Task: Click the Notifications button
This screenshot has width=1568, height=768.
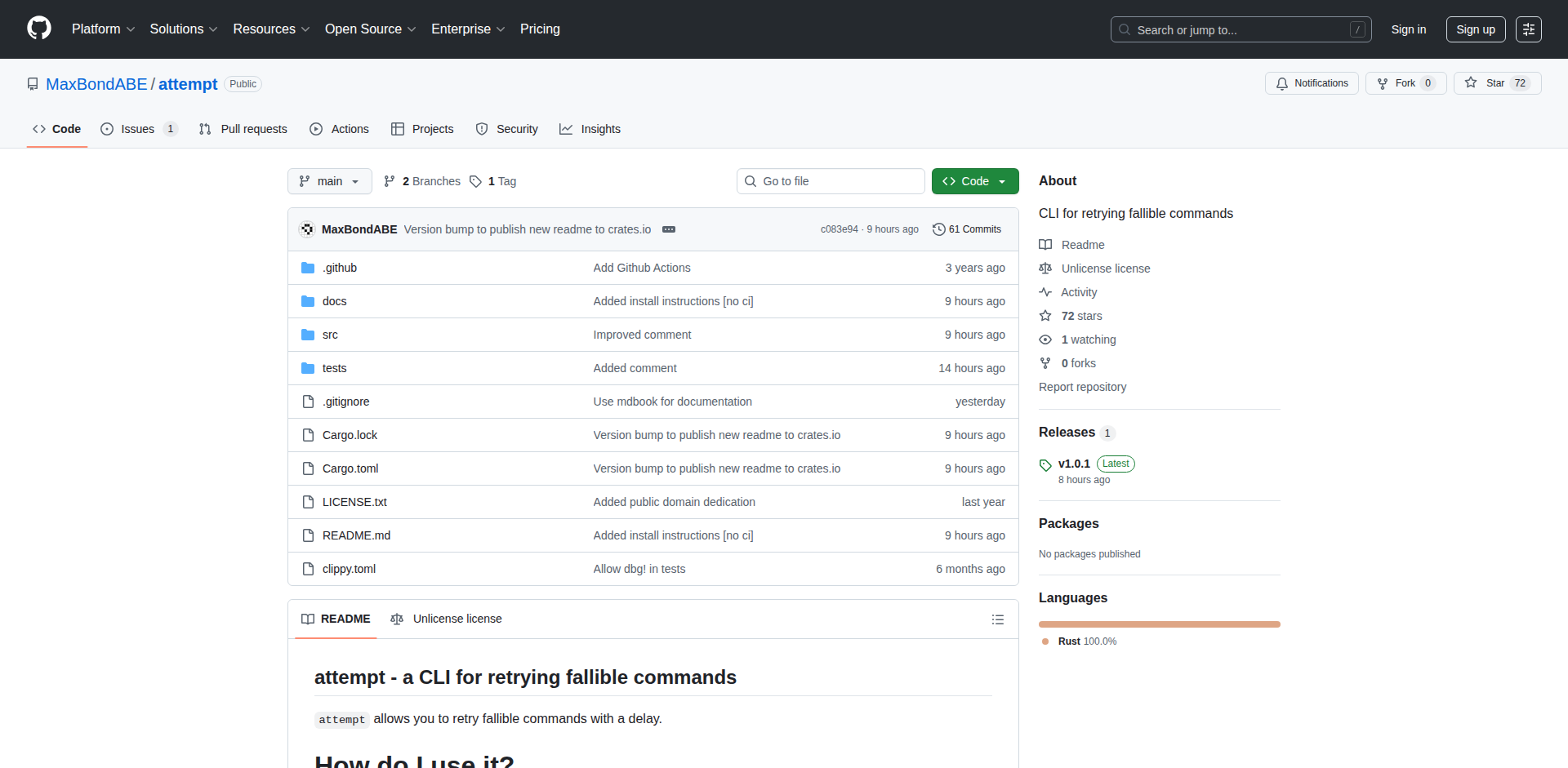Action: pyautogui.click(x=1312, y=83)
